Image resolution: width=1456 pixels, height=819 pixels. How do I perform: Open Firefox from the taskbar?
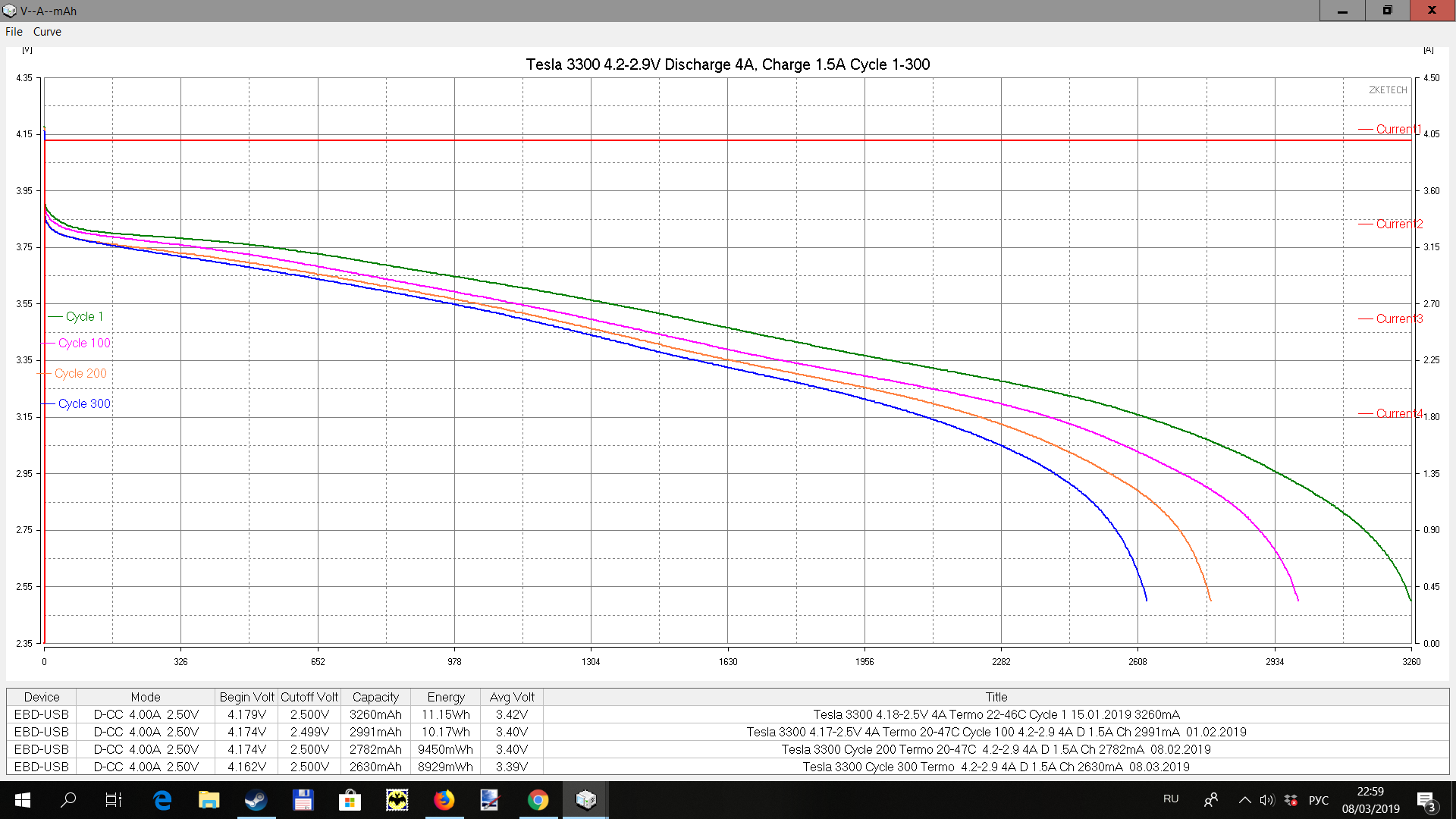coord(444,800)
